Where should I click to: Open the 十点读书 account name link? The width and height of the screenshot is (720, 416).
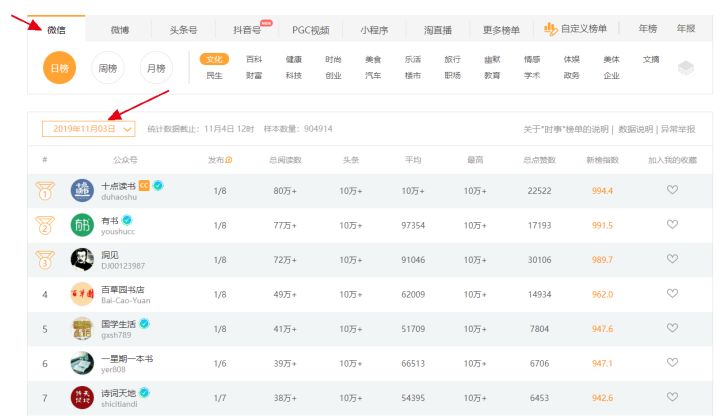118,186
